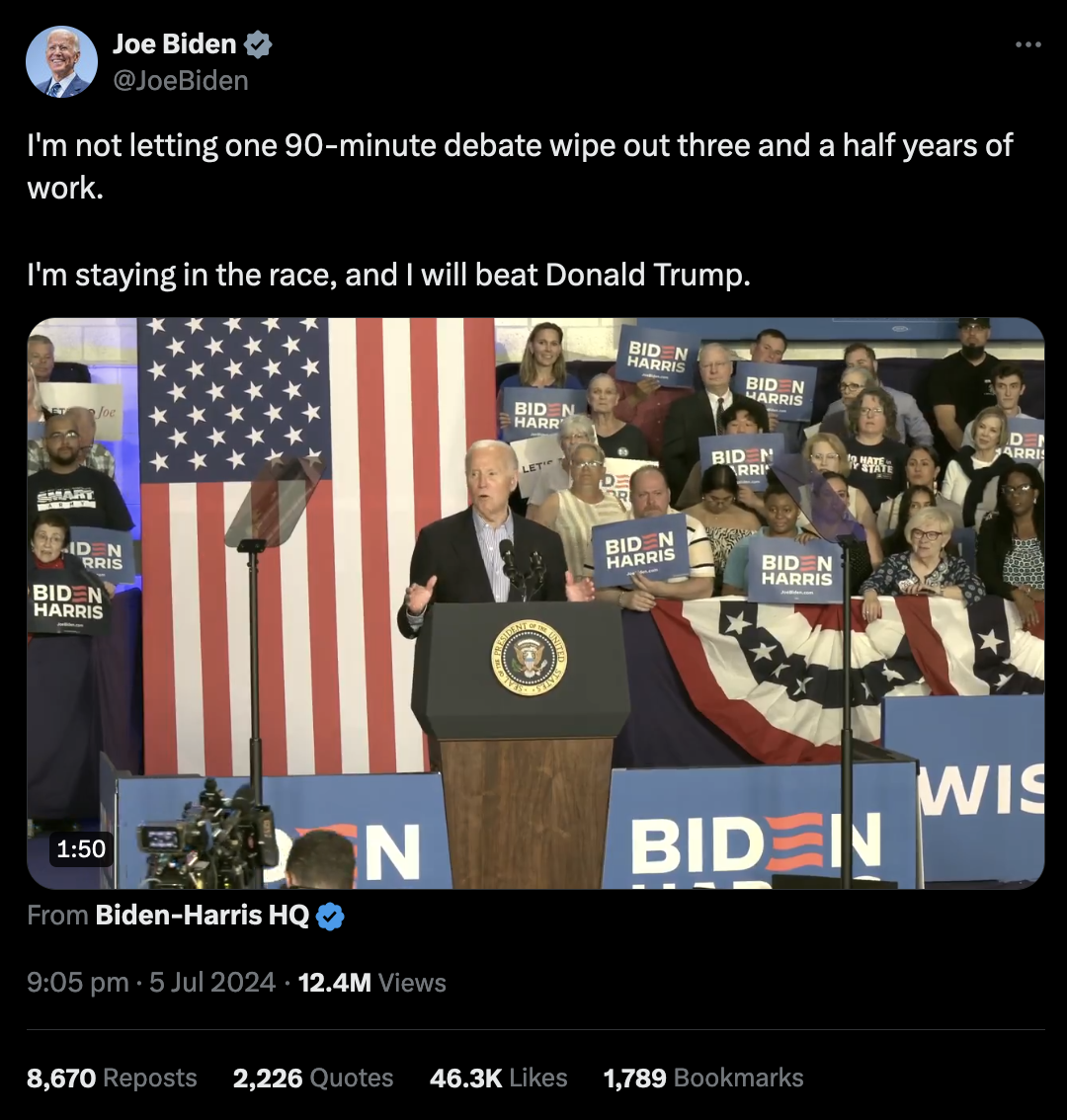Play the embedded rally video

click(x=536, y=603)
